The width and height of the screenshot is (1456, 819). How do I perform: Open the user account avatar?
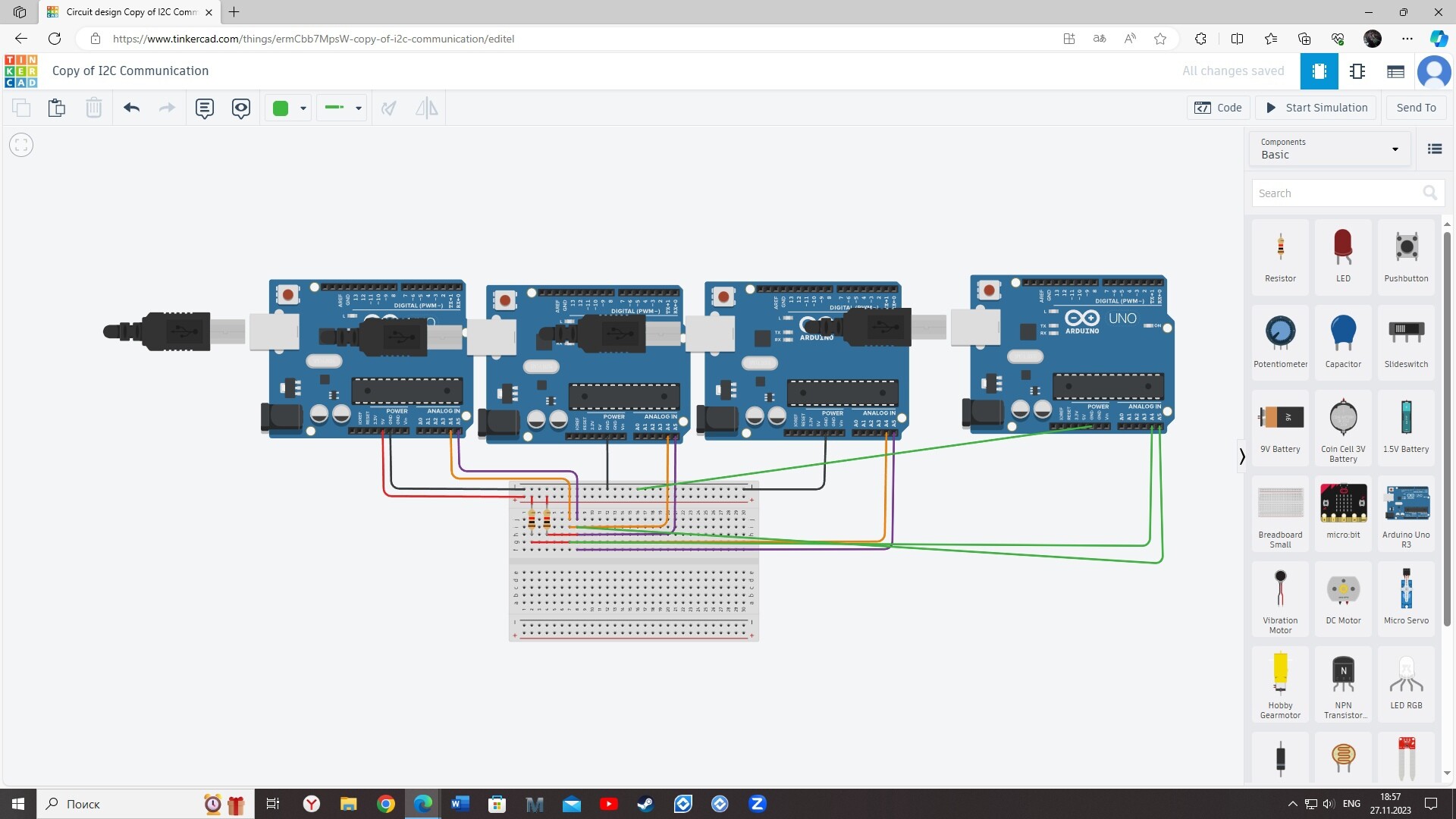click(x=1434, y=71)
